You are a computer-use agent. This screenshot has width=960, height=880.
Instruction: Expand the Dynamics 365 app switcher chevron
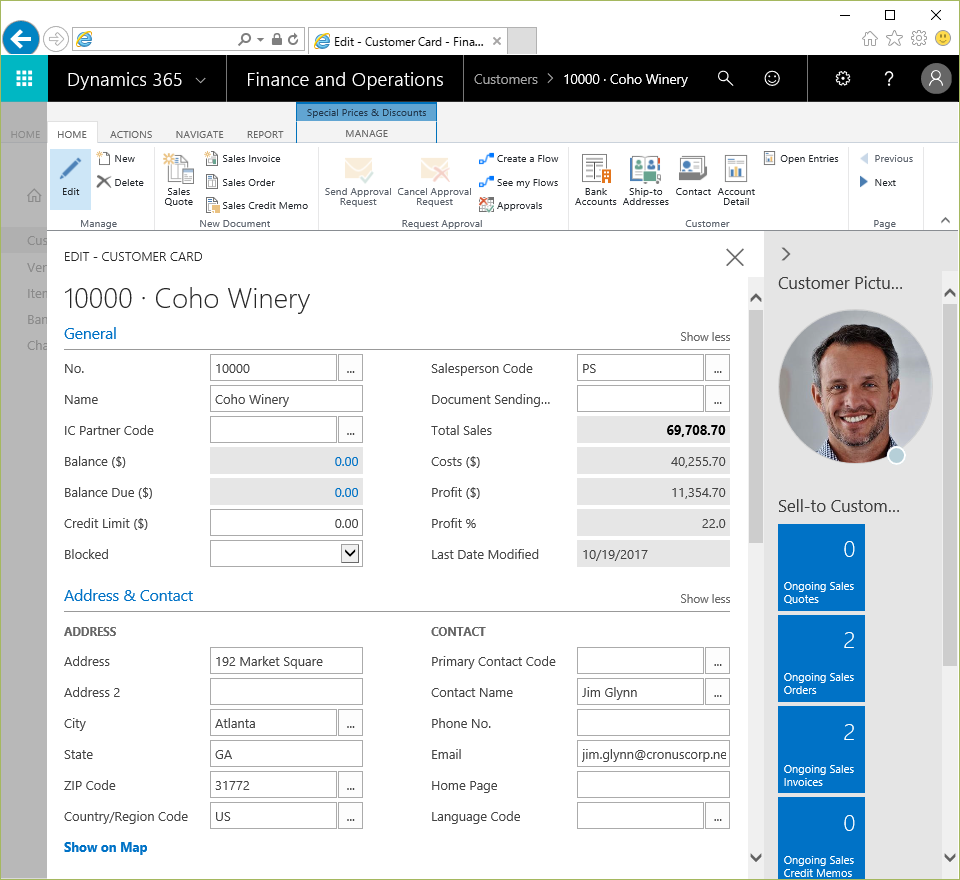point(200,80)
